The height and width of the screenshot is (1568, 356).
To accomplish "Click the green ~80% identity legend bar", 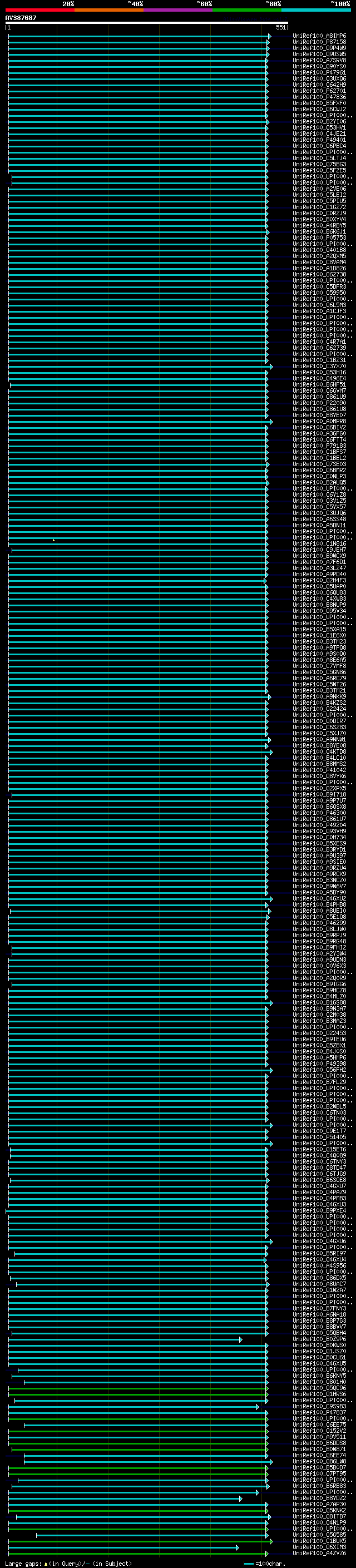I will pyautogui.click(x=247, y=11).
